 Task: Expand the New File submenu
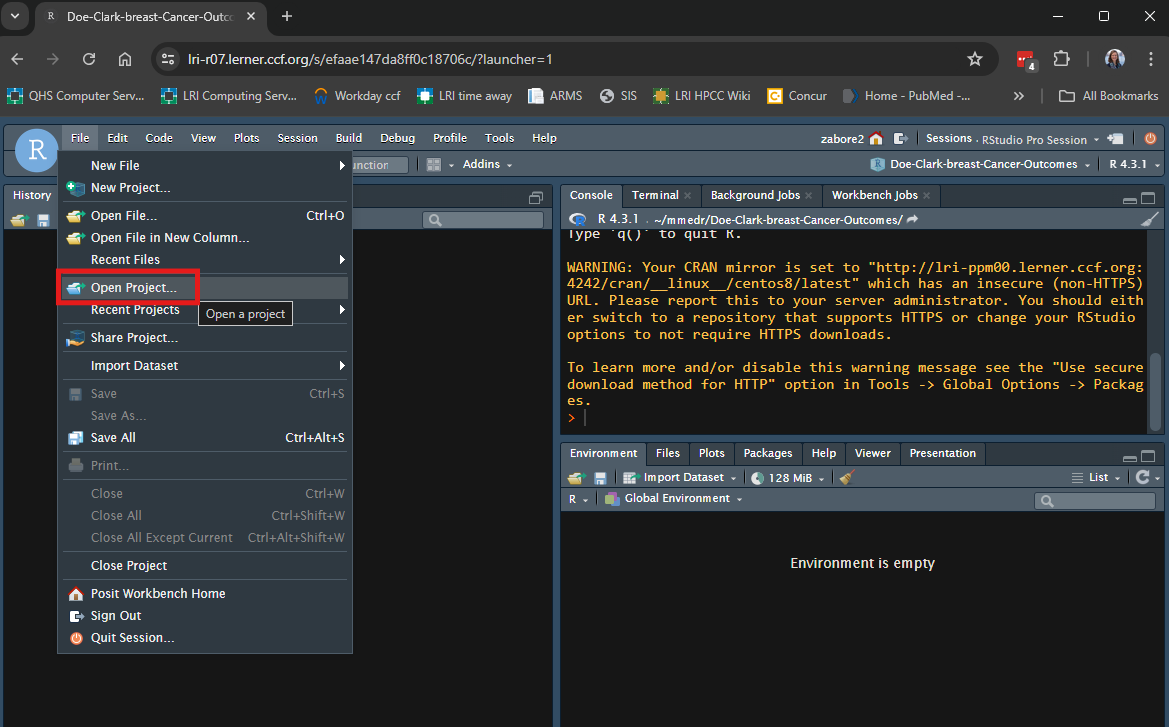pos(203,166)
